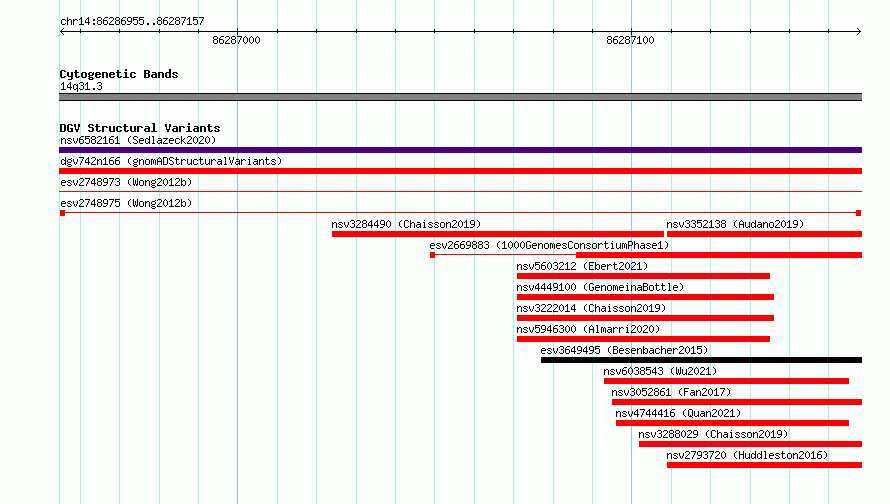Select the nsv4744416 red bar
The image size is (890, 504).
[x=732, y=423]
